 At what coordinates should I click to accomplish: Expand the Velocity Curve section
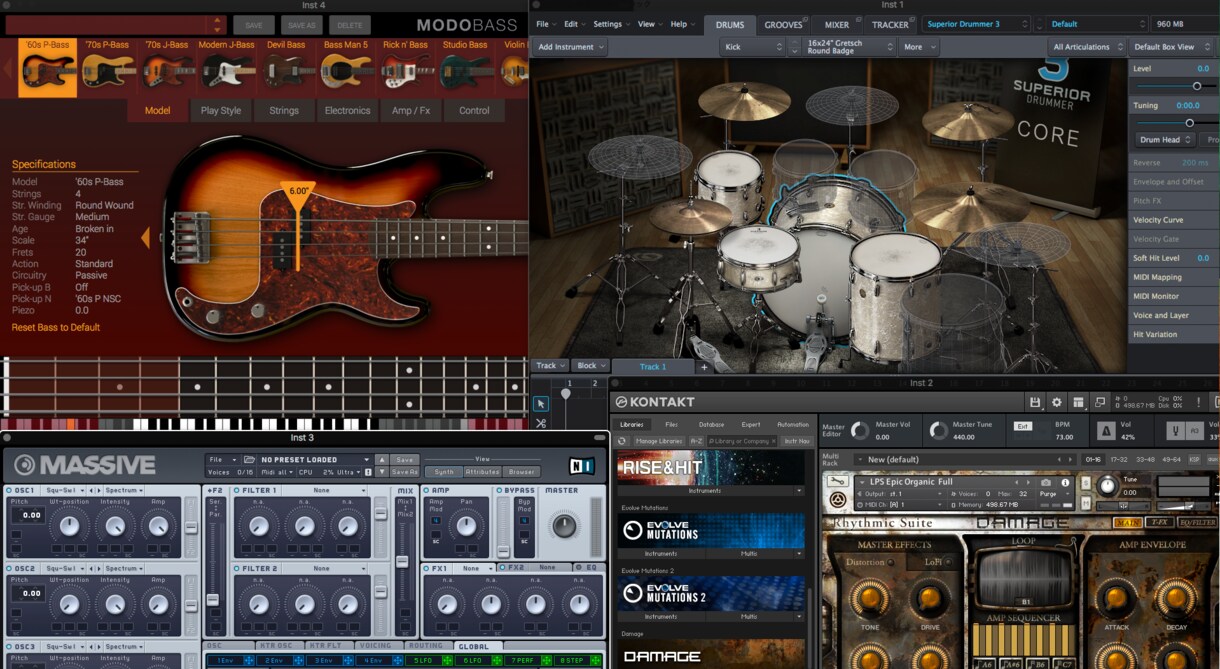tap(1174, 220)
